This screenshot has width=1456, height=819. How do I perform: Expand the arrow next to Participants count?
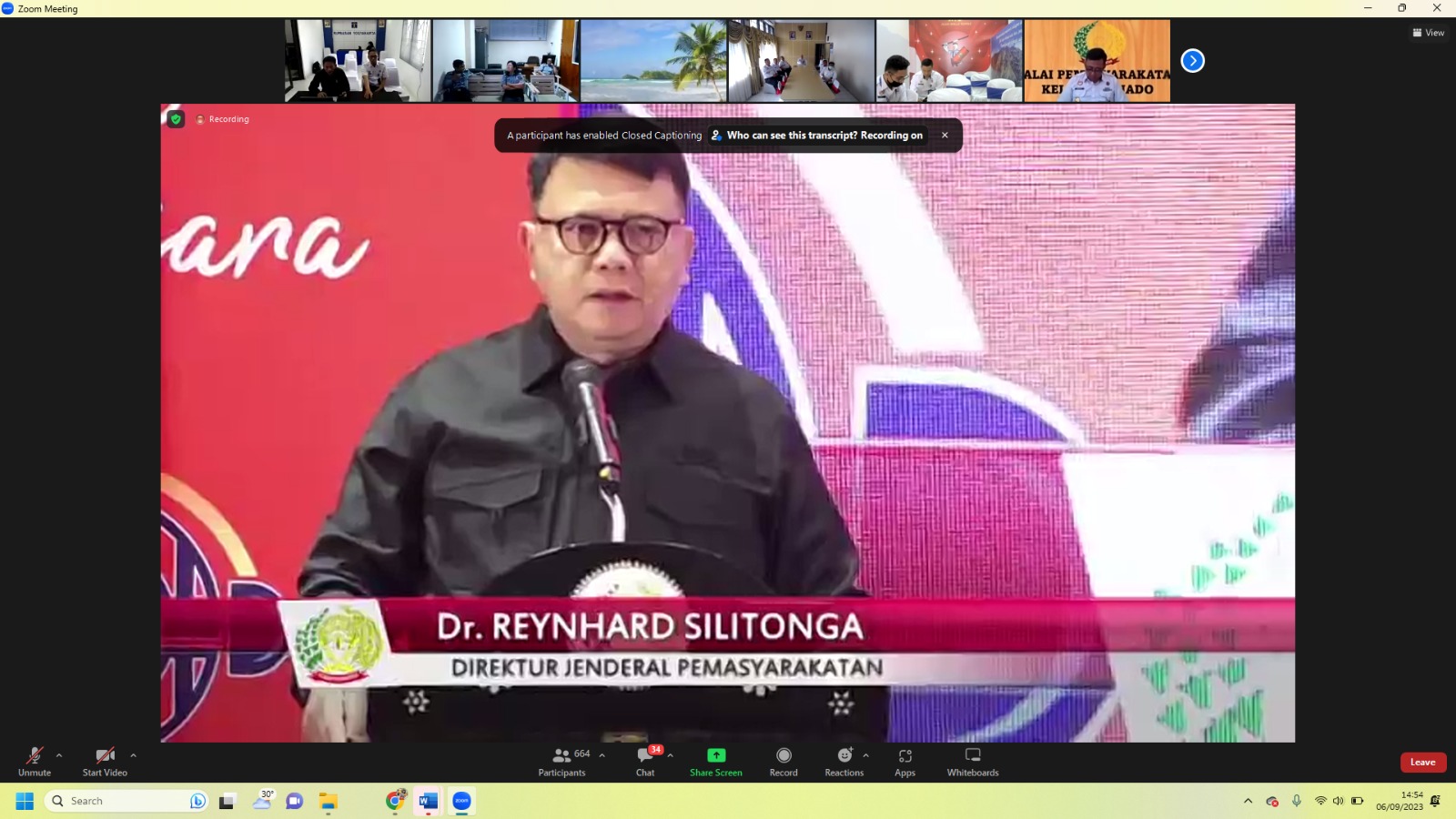click(x=602, y=755)
